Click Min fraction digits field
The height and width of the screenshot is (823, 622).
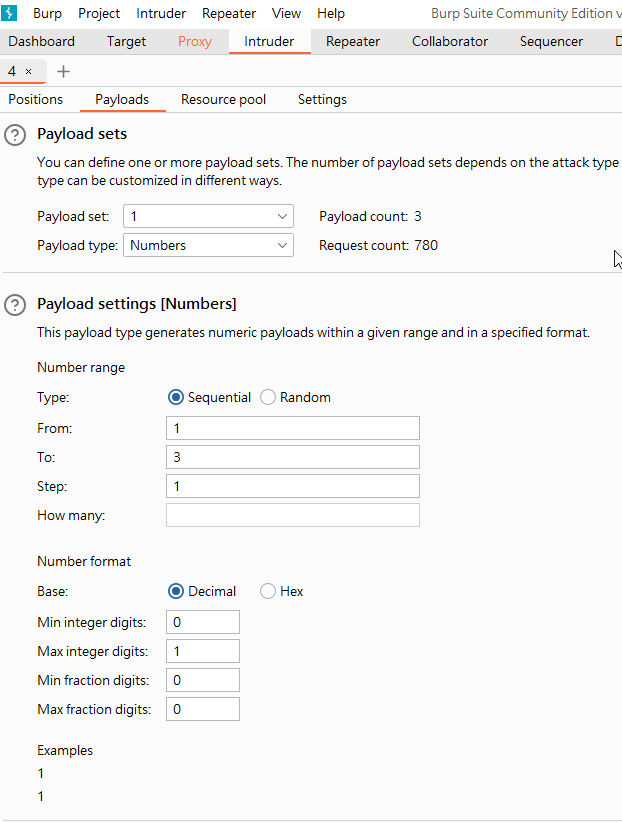[x=203, y=680]
